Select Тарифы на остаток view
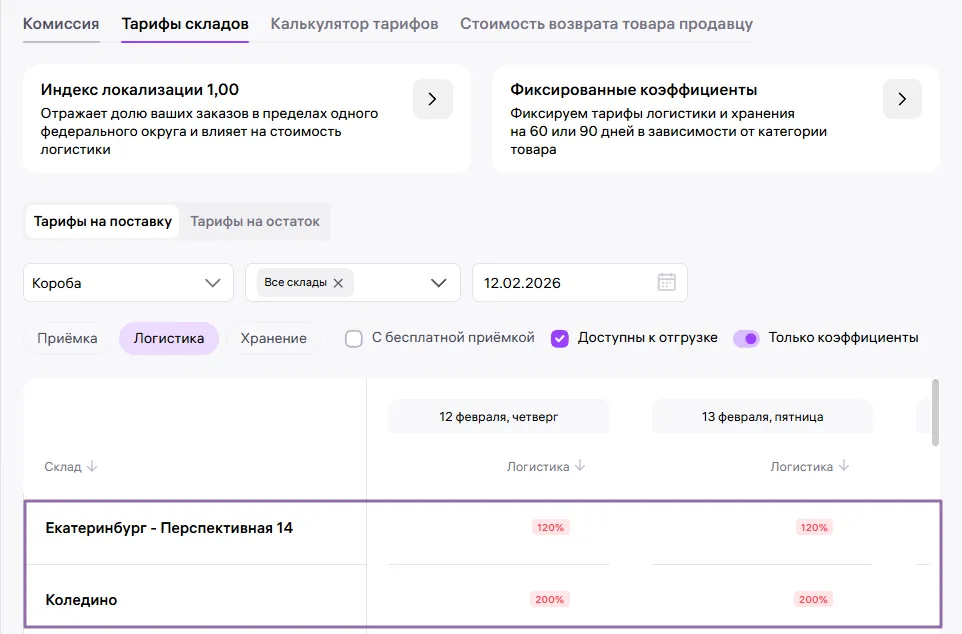 click(255, 221)
